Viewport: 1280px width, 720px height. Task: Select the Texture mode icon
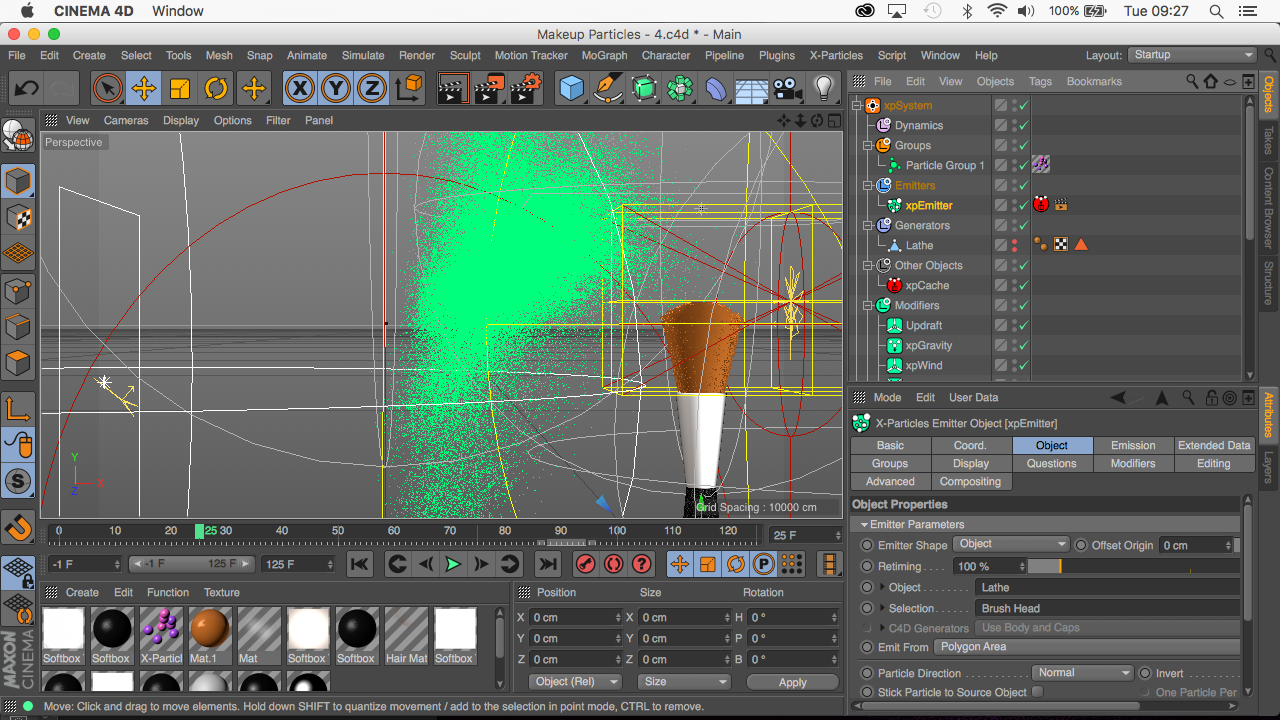18,218
